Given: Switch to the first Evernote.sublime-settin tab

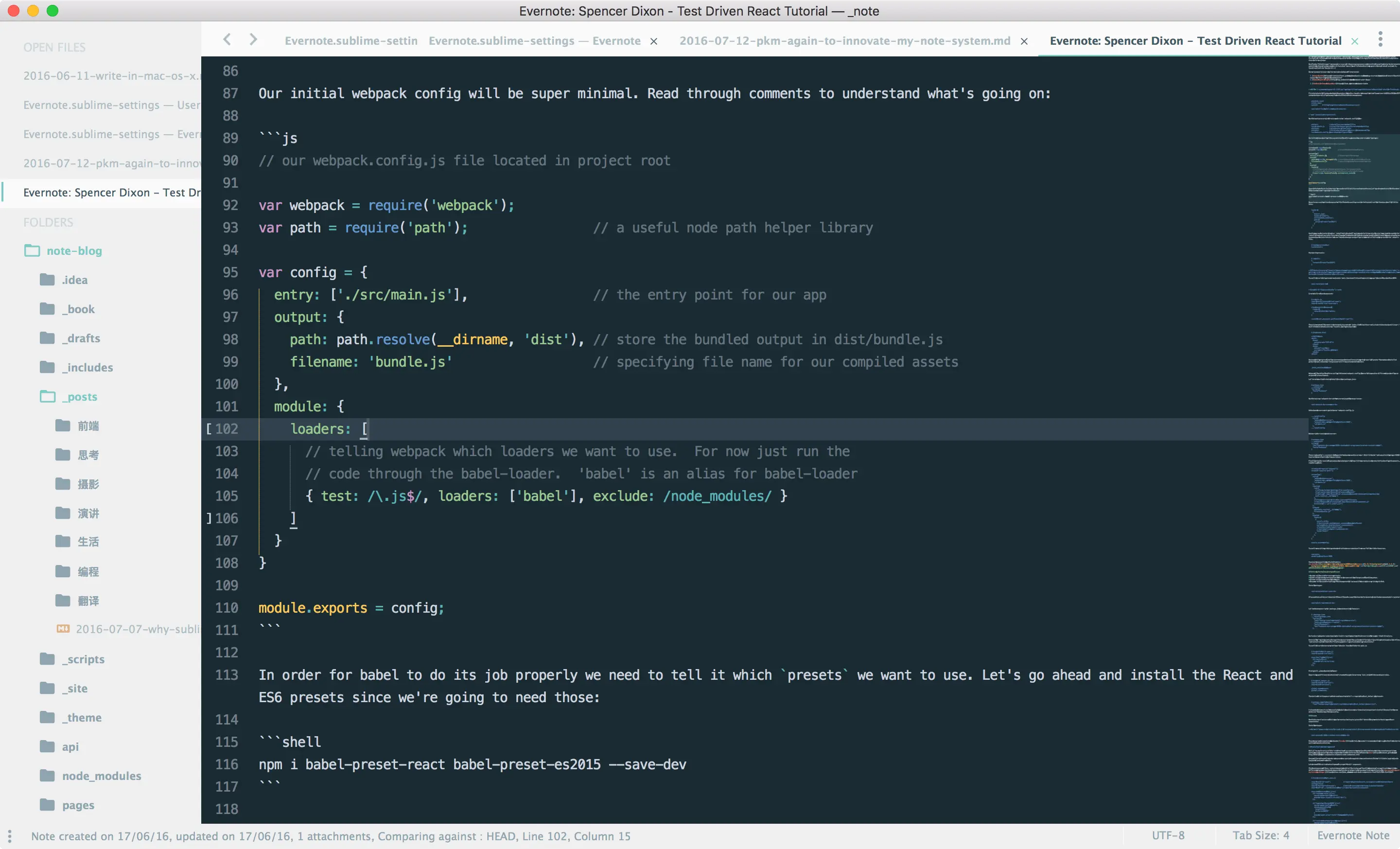Looking at the screenshot, I should point(350,41).
